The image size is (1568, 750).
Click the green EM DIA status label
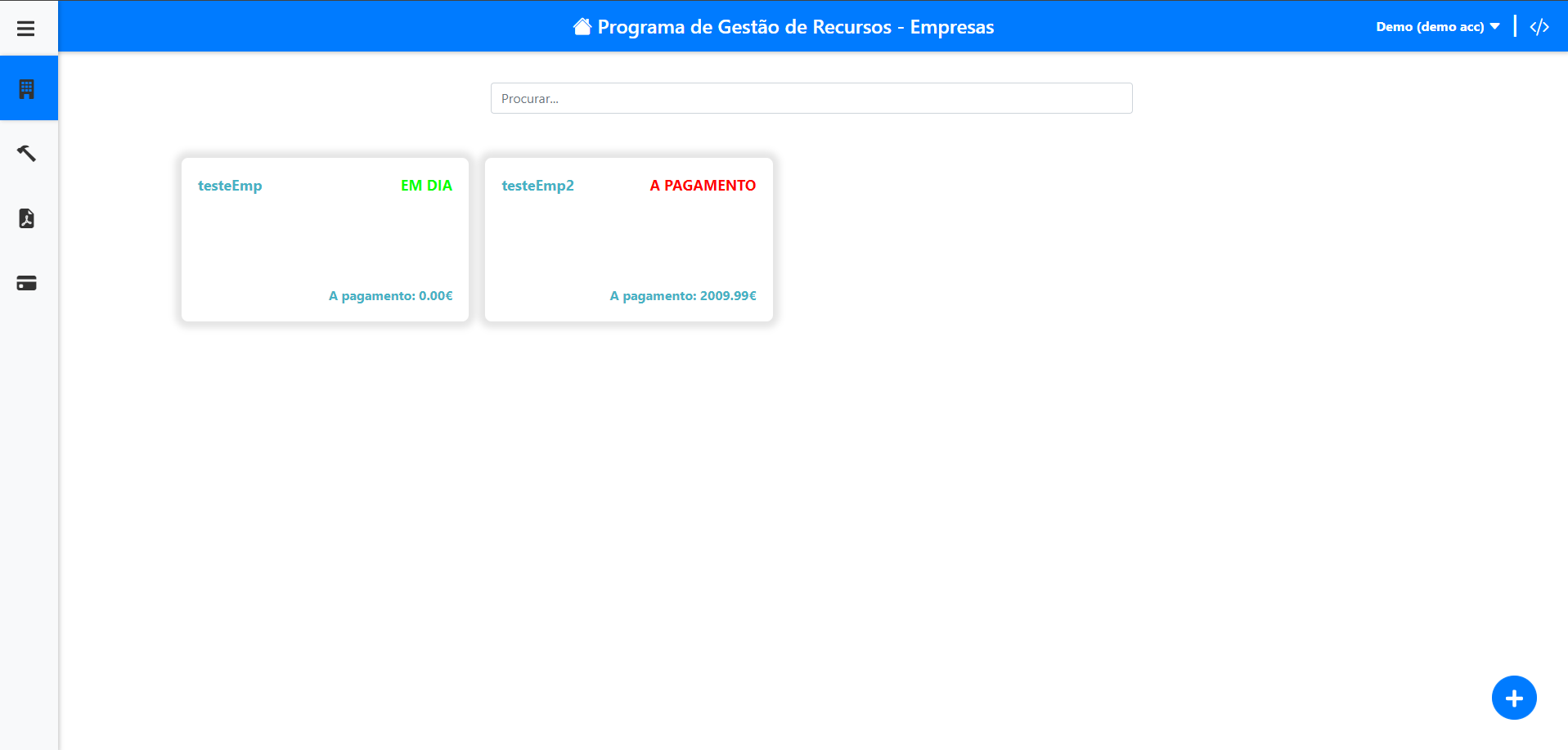[x=426, y=186]
